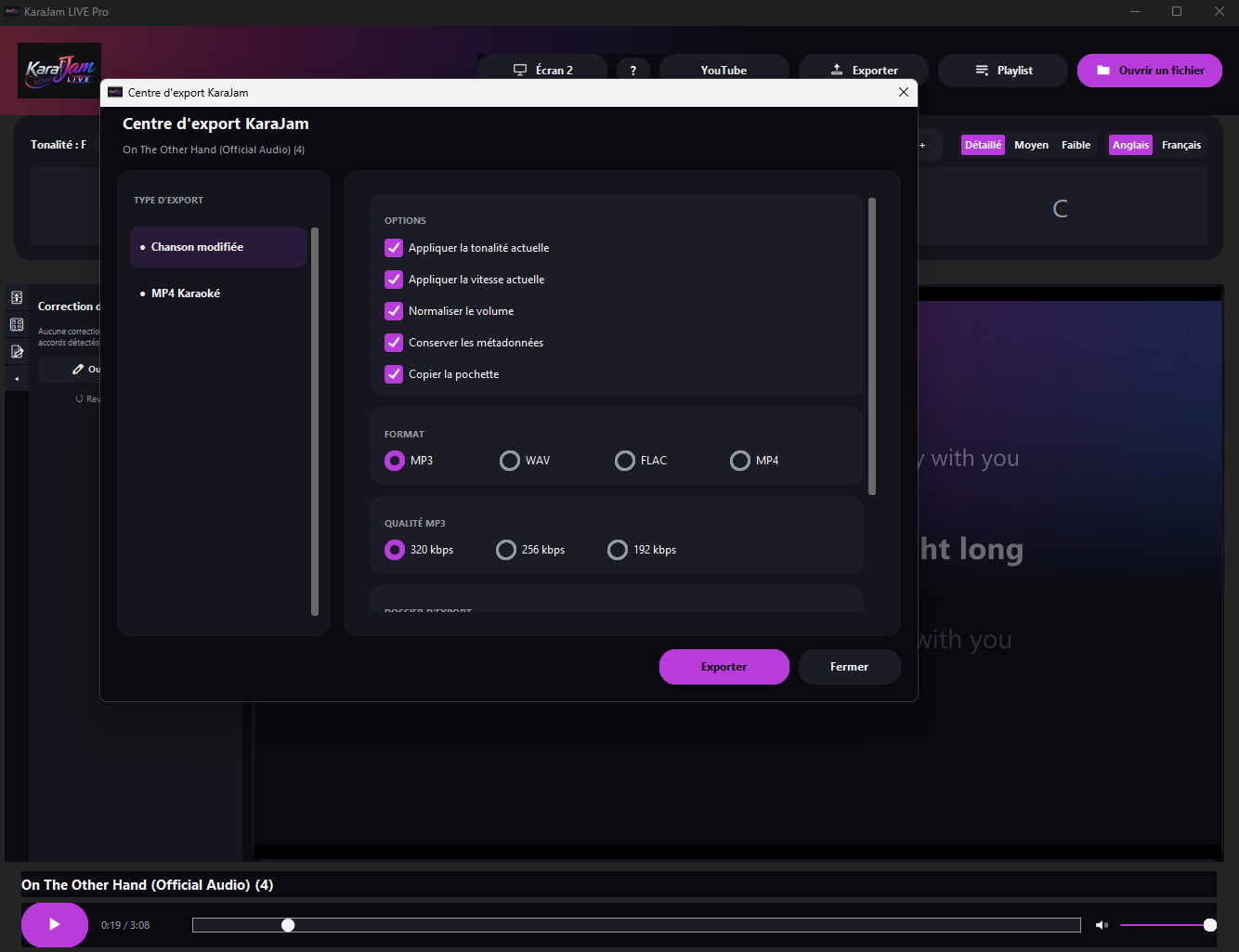Click the Tonalité : F label
The height and width of the screenshot is (952, 1239).
pos(59,145)
